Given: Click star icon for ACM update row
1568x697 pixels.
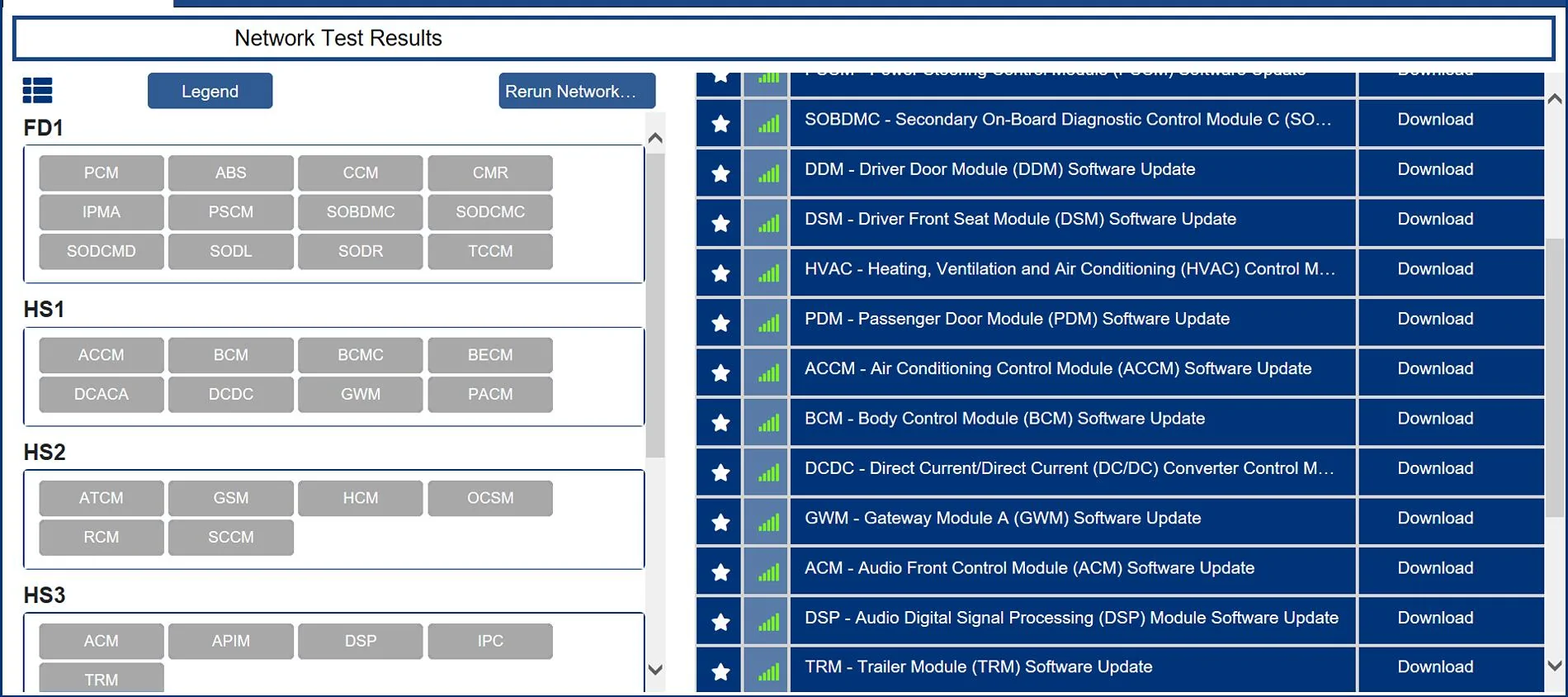Looking at the screenshot, I should click(720, 572).
